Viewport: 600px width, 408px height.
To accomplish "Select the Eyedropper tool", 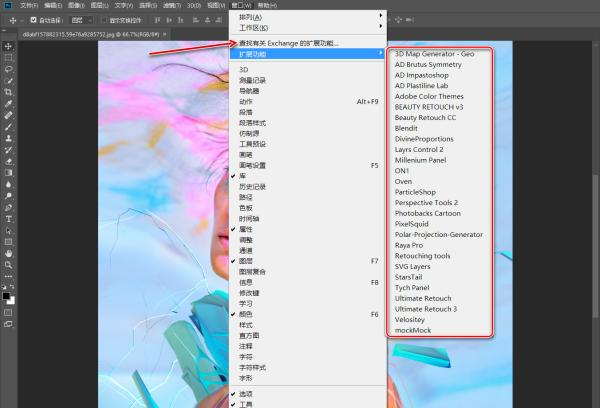I will (9, 103).
